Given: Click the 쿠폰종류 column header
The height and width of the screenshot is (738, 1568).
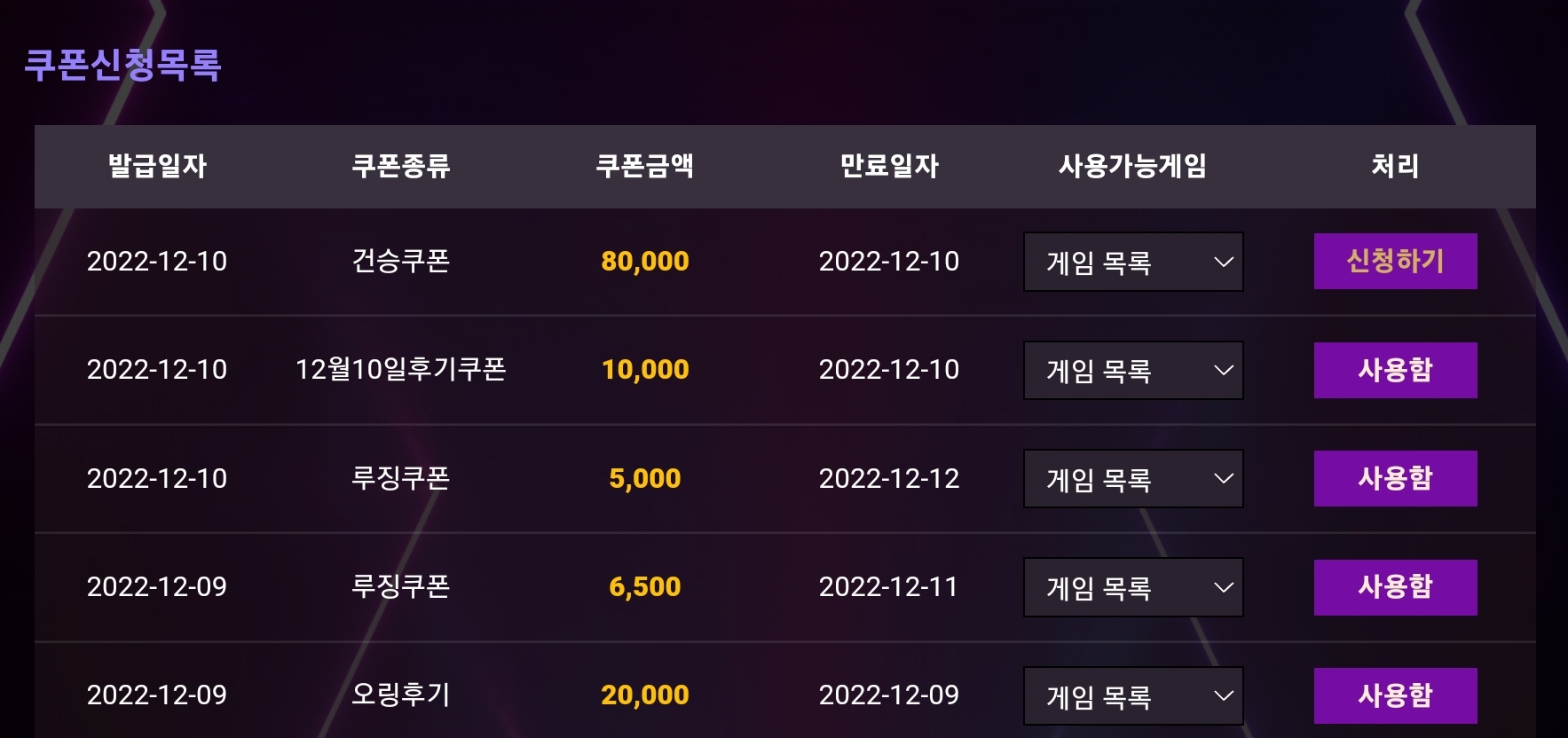Looking at the screenshot, I should [401, 166].
